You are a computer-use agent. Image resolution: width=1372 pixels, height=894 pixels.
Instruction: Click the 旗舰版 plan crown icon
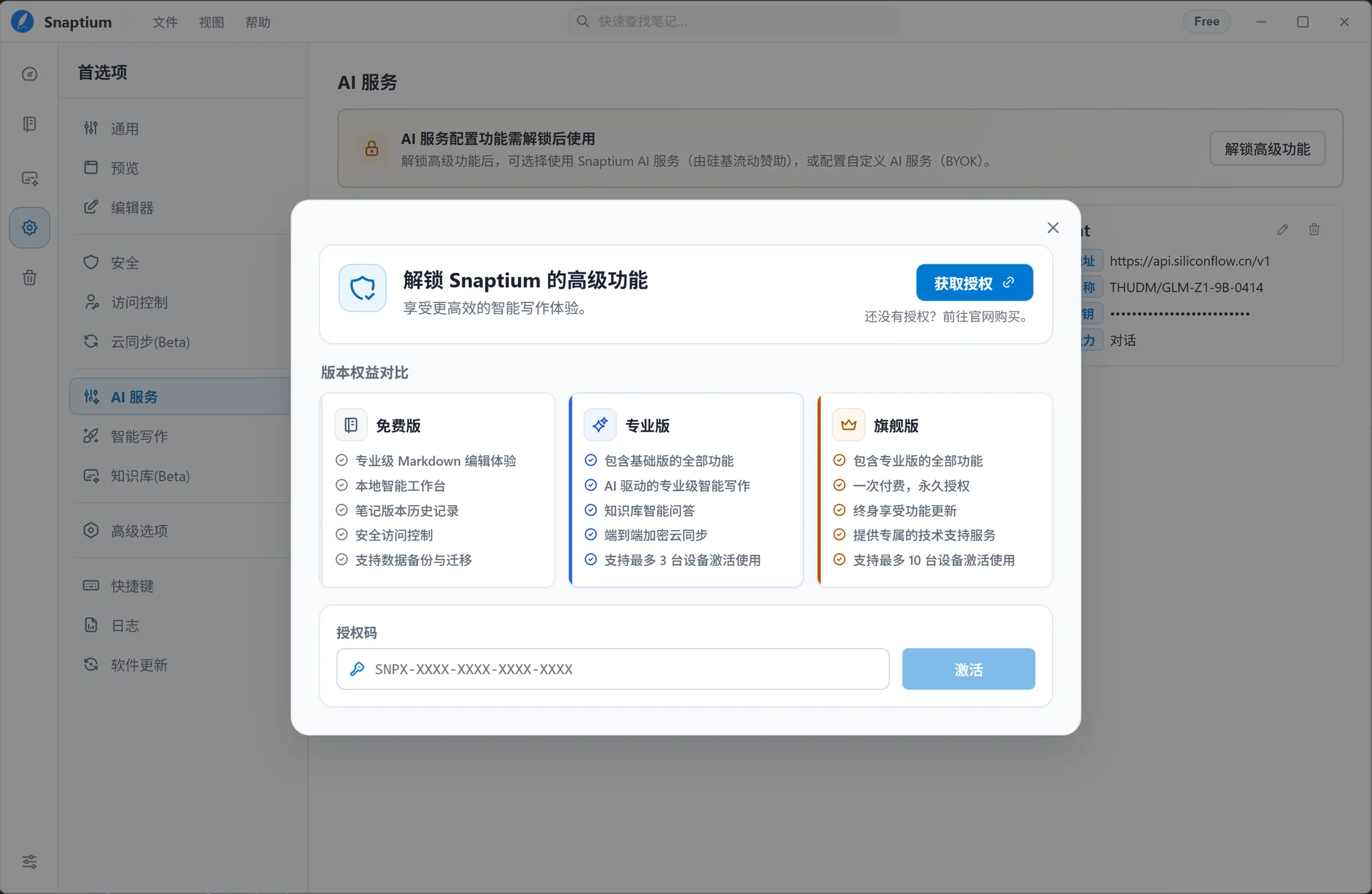(849, 425)
